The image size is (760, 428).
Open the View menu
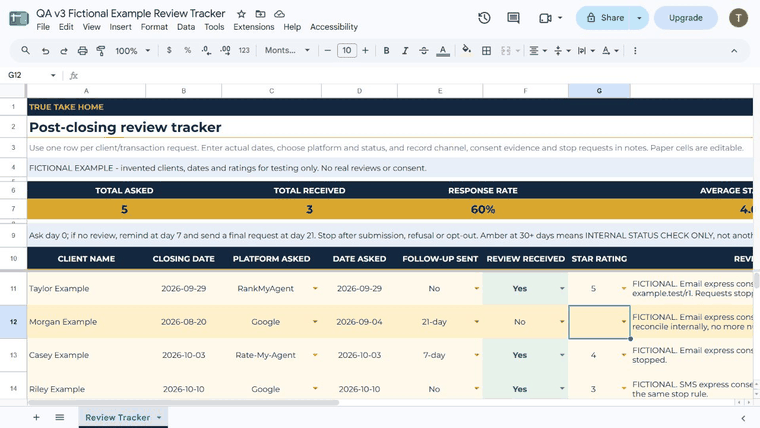pyautogui.click(x=91, y=27)
